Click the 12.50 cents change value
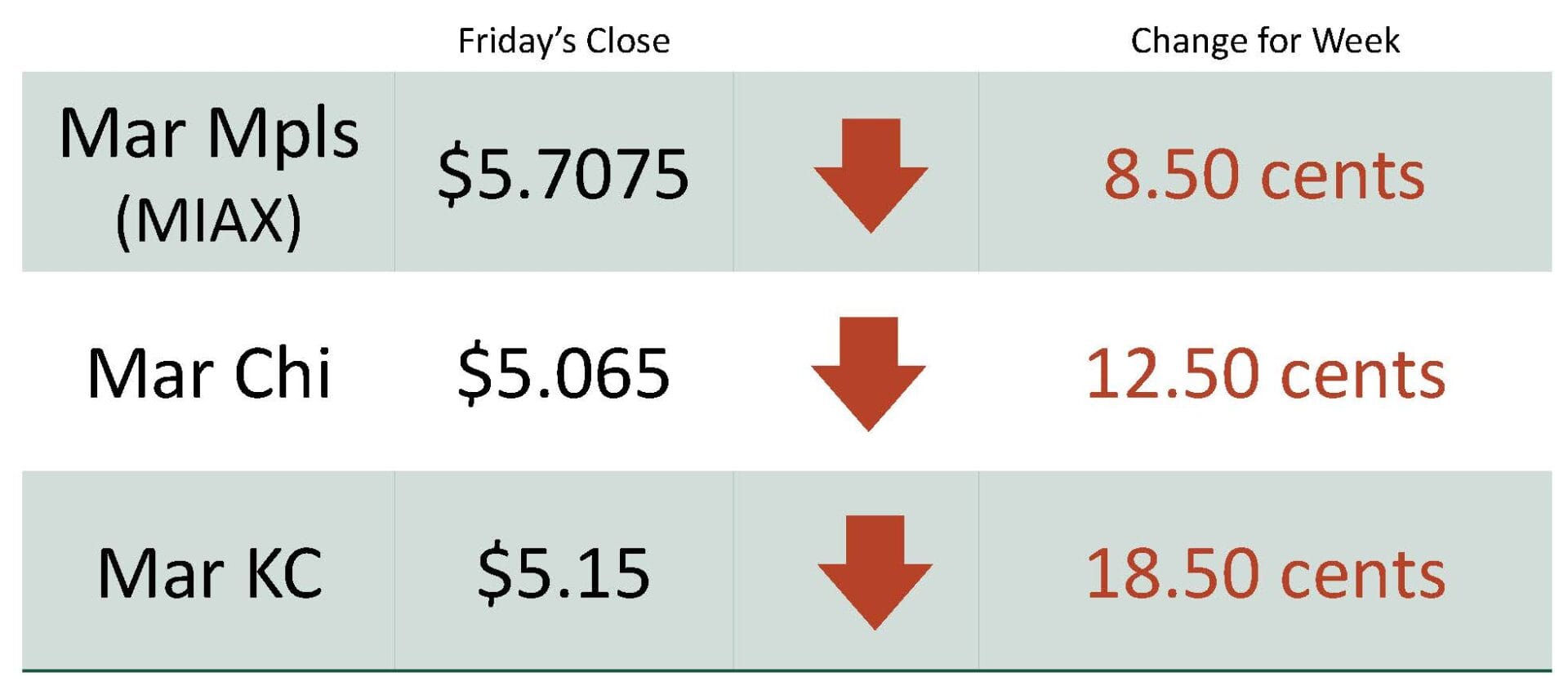 [1265, 373]
